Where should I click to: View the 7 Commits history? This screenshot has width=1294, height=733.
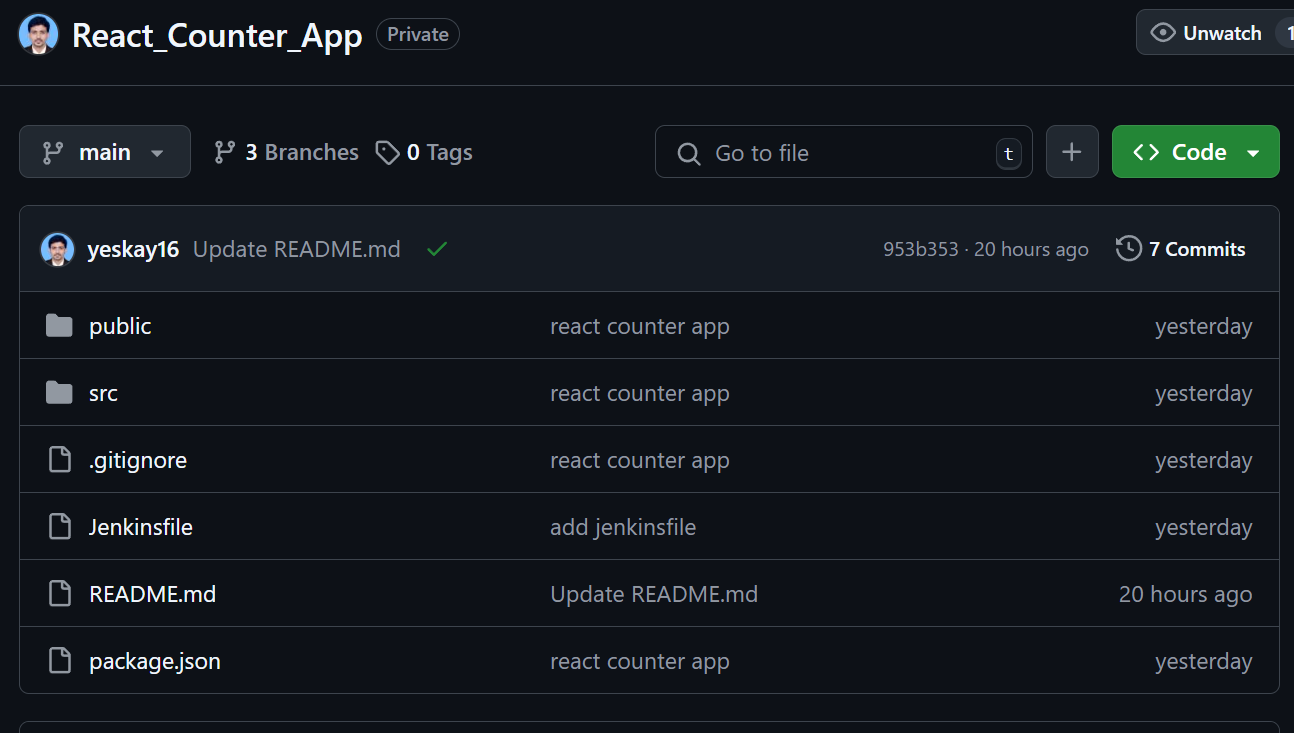(x=1196, y=249)
